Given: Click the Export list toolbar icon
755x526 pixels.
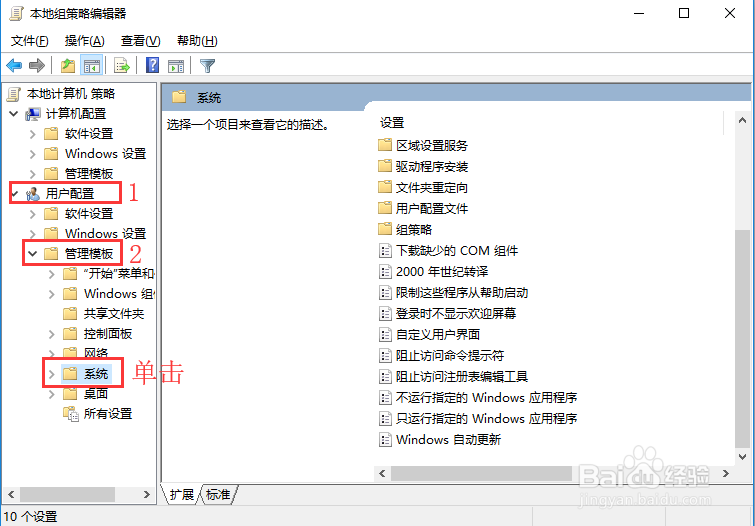Looking at the screenshot, I should pyautogui.click(x=122, y=66).
